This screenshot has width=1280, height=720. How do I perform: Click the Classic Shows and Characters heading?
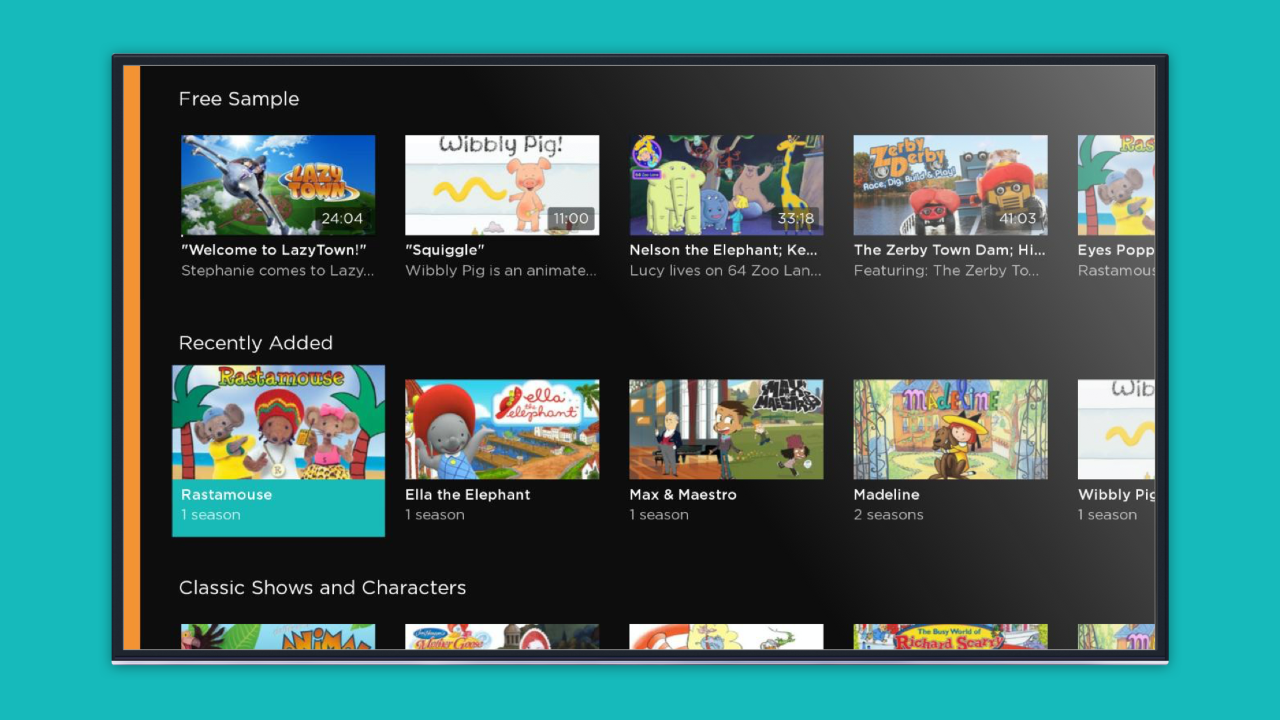click(322, 588)
